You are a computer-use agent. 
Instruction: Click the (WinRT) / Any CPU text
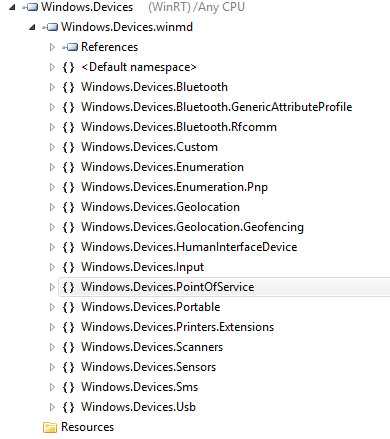pos(196,7)
